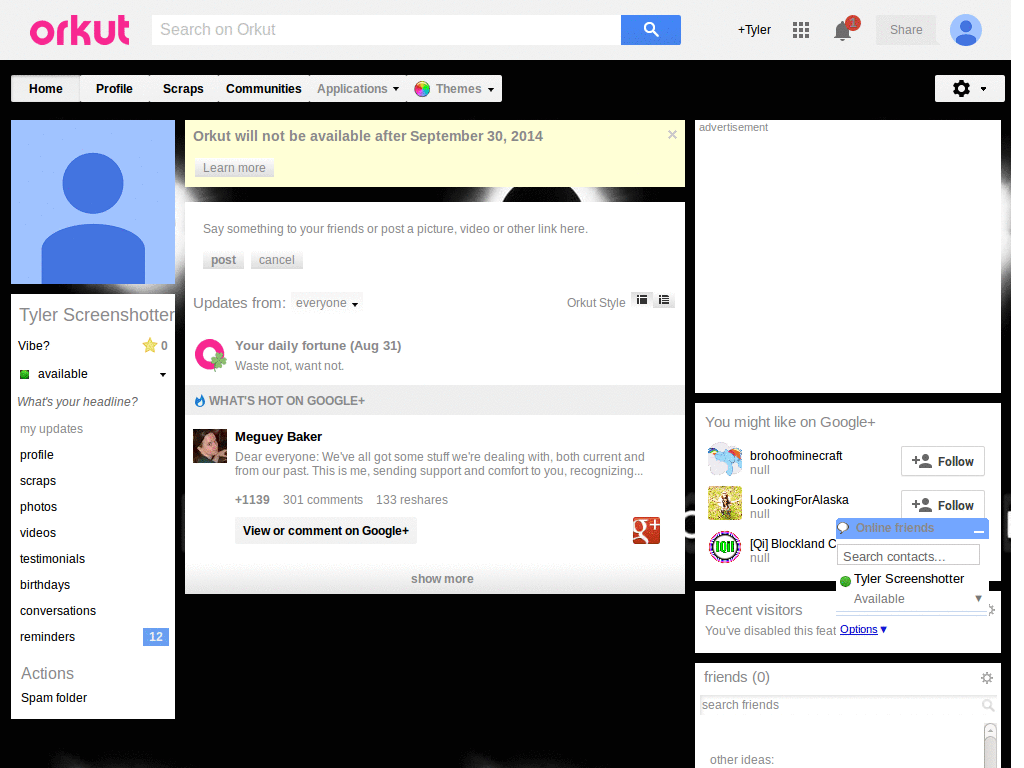Viewport: 1024px width, 768px height.
Task: Close the Orkut shutdown notice
Action: coord(672,135)
